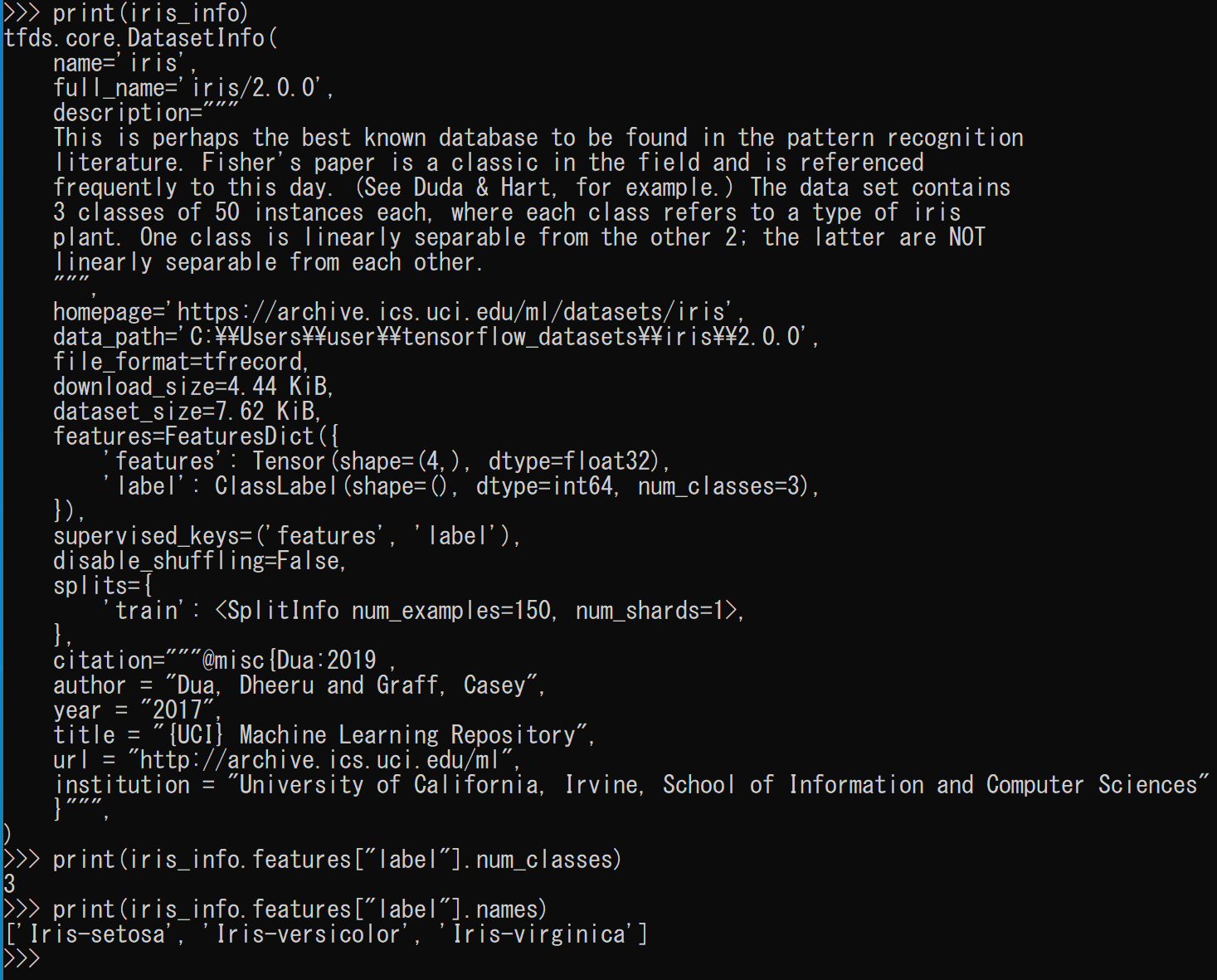The width and height of the screenshot is (1217, 980).
Task: Click the num_classes=3 text in ClassLabel
Action: pyautogui.click(x=718, y=486)
